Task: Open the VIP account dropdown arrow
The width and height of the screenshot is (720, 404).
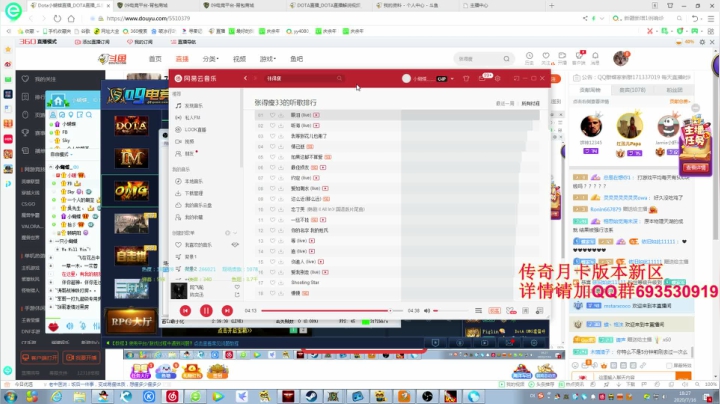Action: 452,79
